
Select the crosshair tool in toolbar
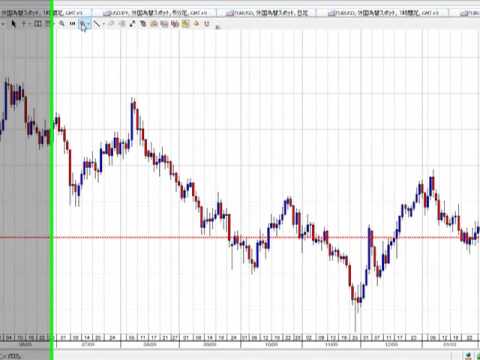pyautogui.click(x=24, y=24)
